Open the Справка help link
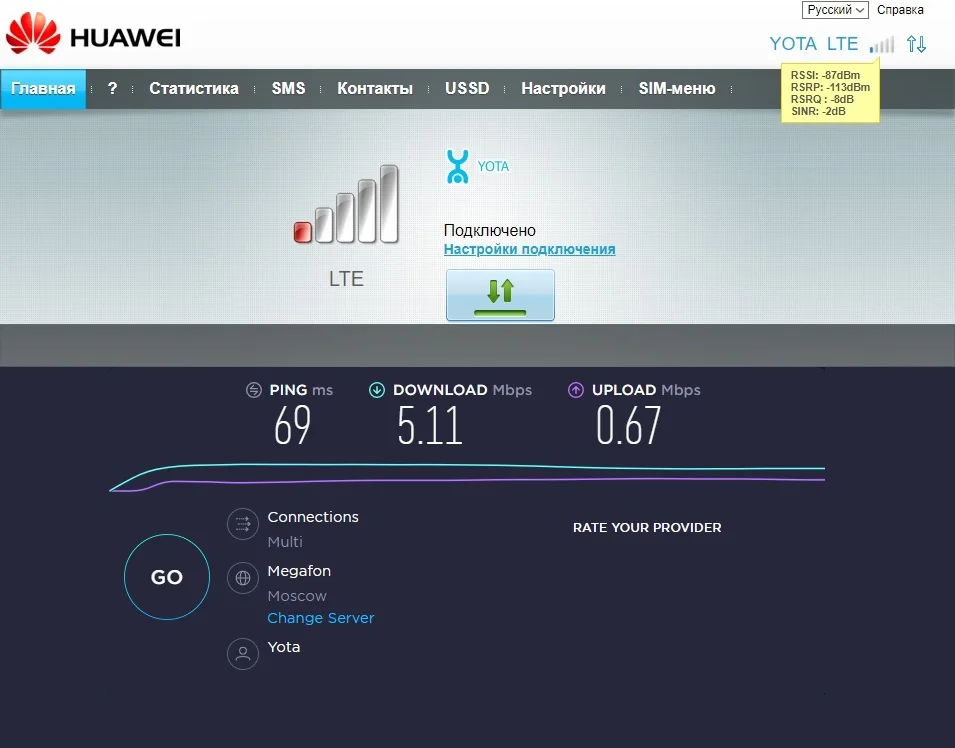 (x=900, y=10)
